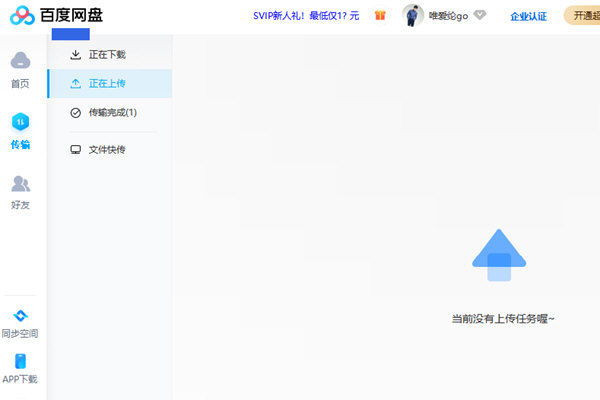Screen dimensions: 600x400
Task: Click the large blue upload arrow illustration
Action: pyautogui.click(x=499, y=255)
